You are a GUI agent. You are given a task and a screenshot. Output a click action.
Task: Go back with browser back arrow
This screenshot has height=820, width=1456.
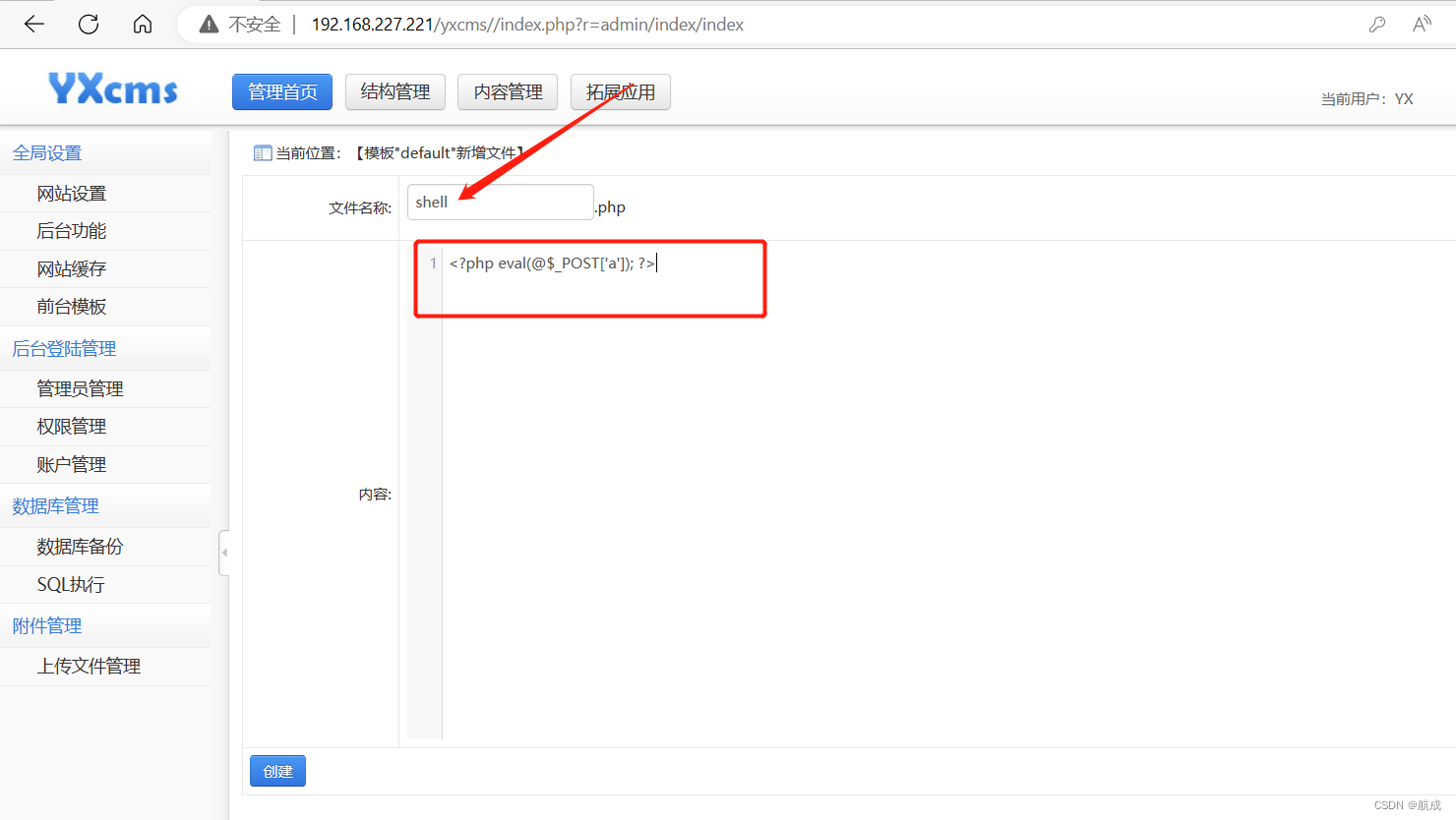pyautogui.click(x=34, y=25)
